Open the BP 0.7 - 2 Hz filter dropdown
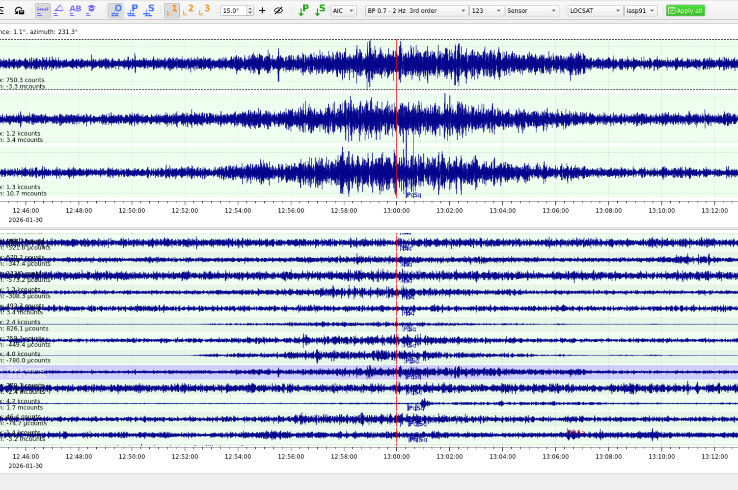 point(415,10)
